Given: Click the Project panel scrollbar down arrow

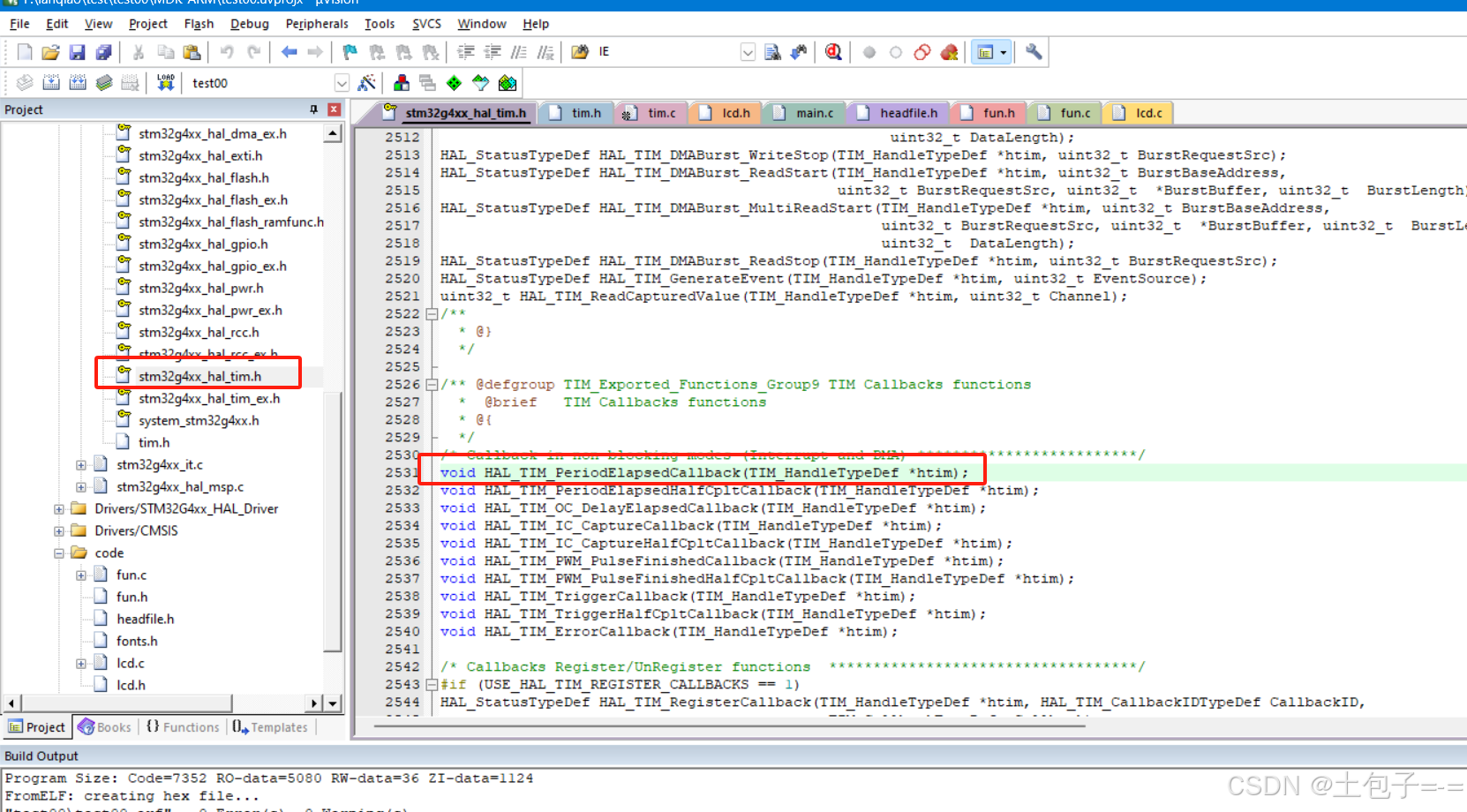Looking at the screenshot, I should pyautogui.click(x=333, y=703).
